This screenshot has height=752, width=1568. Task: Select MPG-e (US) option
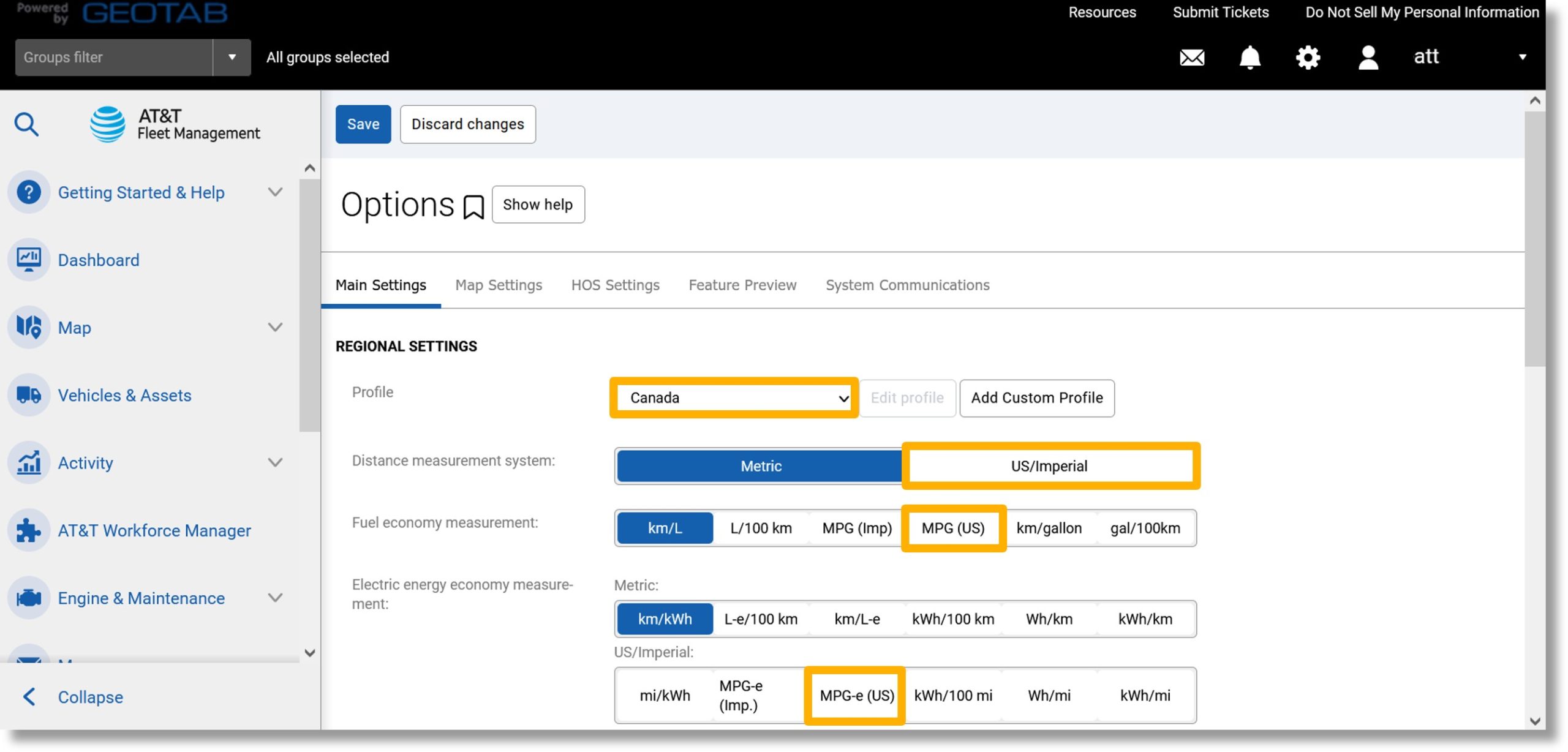tap(856, 696)
